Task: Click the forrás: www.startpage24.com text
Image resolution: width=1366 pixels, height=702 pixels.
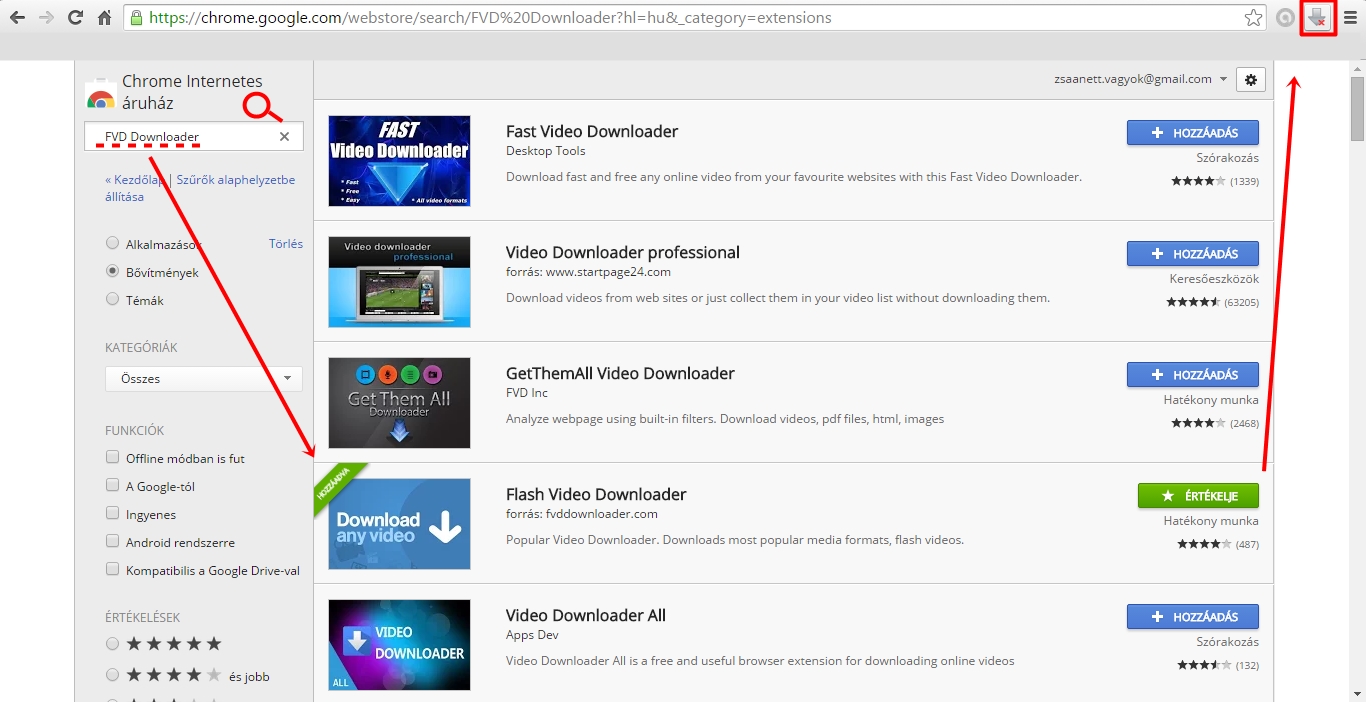Action: [588, 272]
